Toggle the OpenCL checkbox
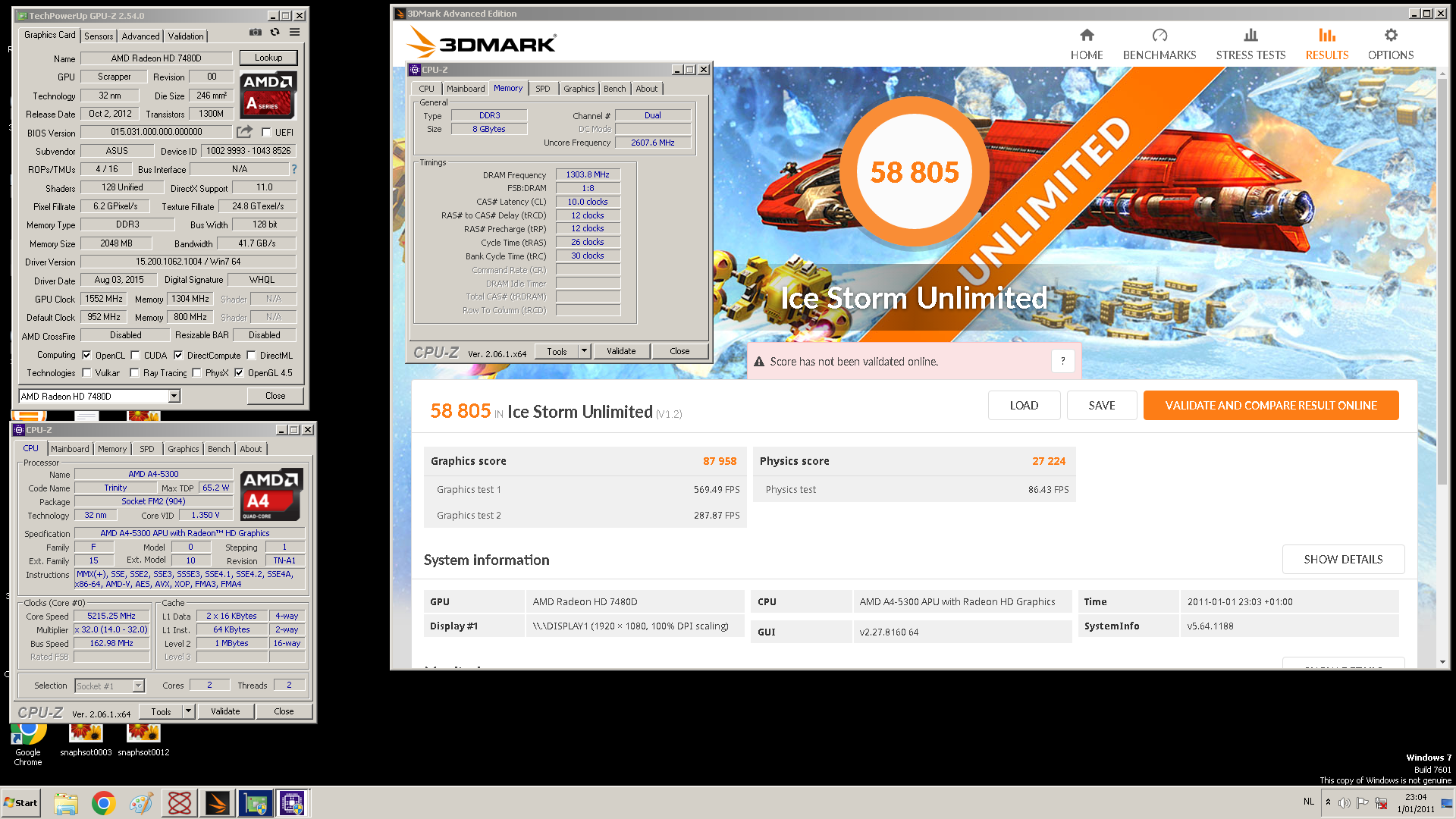 (86, 355)
